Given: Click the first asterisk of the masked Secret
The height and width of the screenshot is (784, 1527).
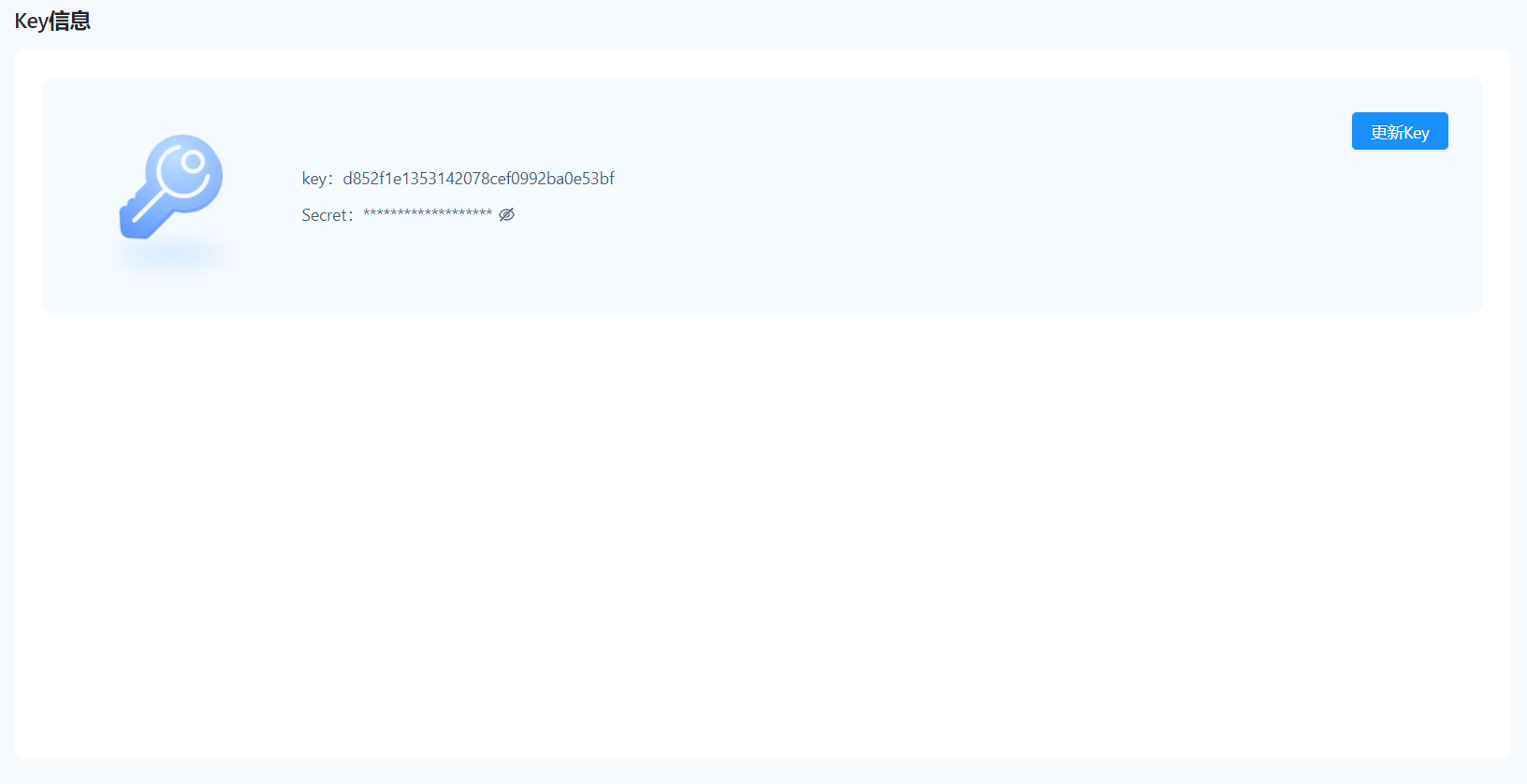Looking at the screenshot, I should 367,213.
